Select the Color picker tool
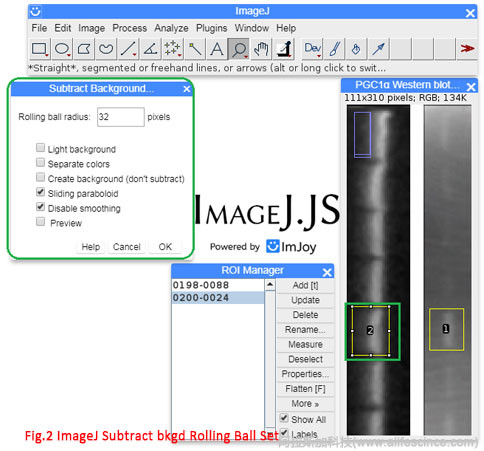484x451 pixels. click(x=284, y=49)
